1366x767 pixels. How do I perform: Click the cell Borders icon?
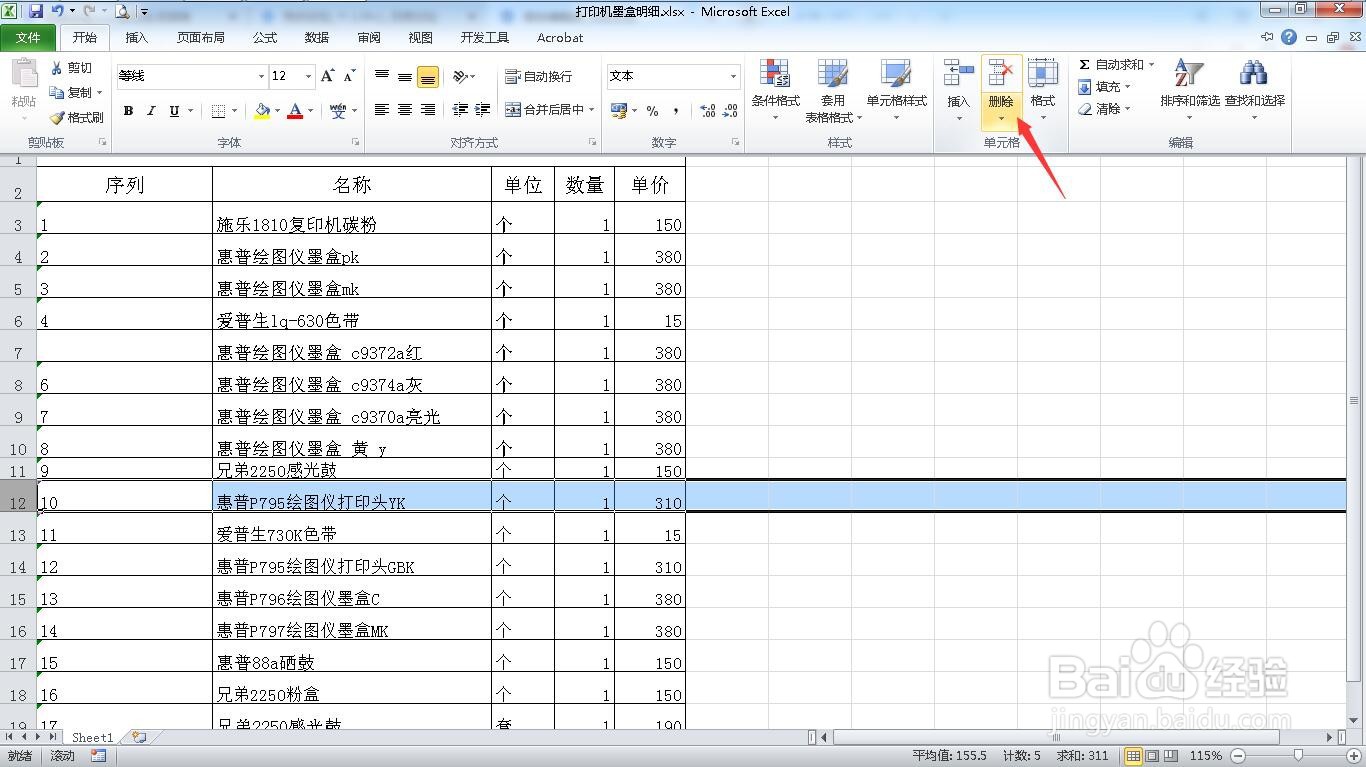(219, 111)
